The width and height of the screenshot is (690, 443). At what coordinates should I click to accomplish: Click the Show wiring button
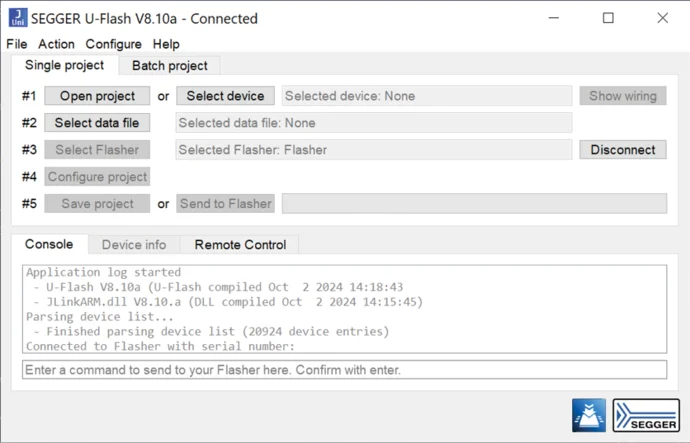coord(623,96)
